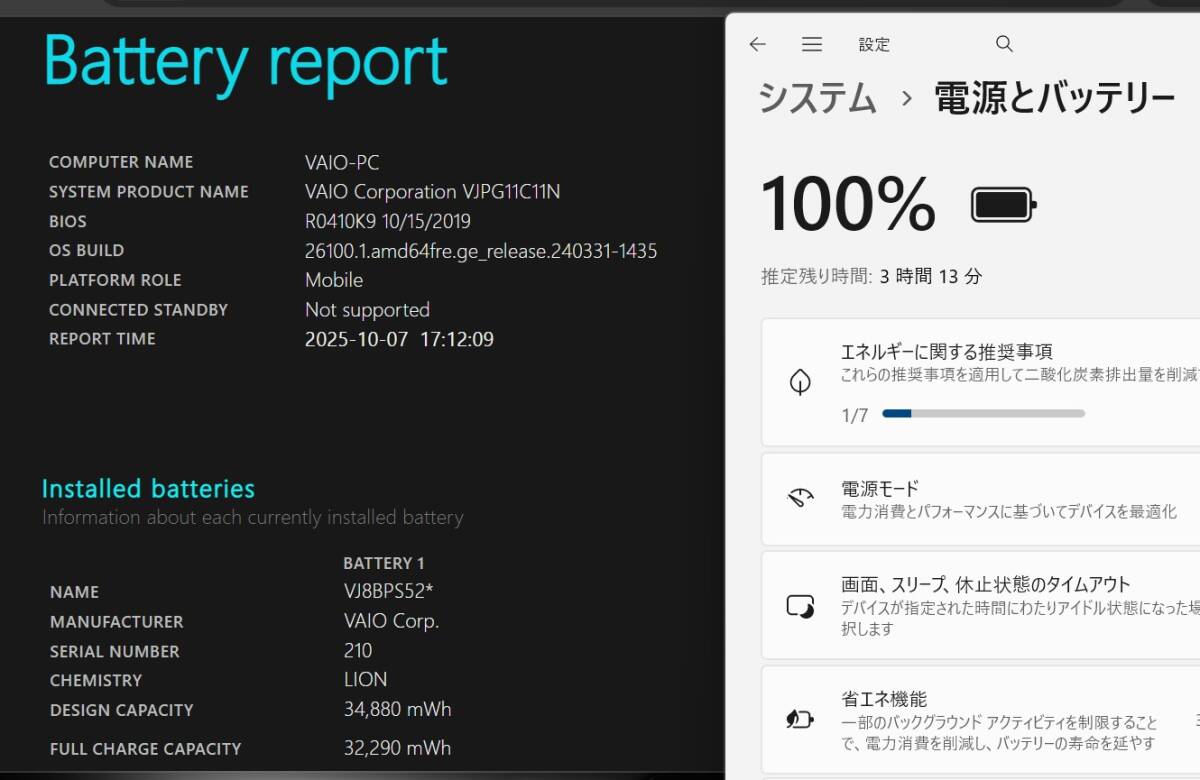Click the 1/7 counter text
This screenshot has width=1200, height=780.
click(855, 415)
